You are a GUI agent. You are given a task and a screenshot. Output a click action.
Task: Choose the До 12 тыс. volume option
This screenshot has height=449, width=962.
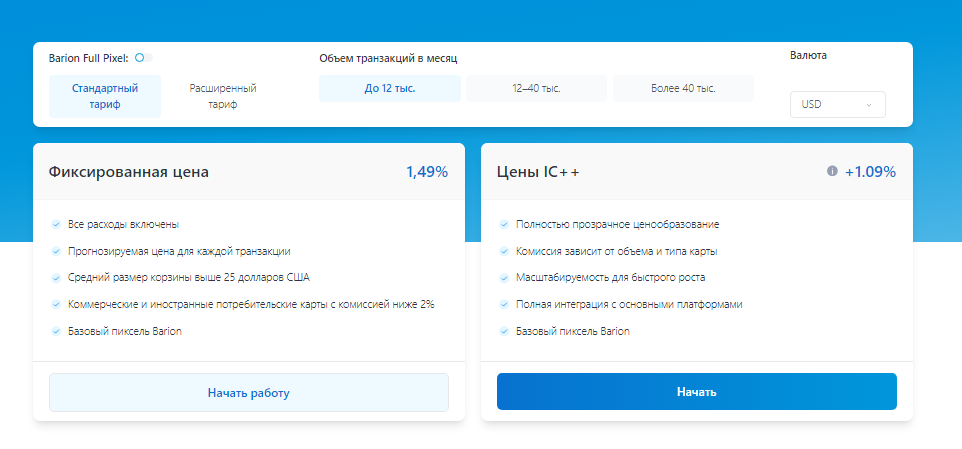(x=390, y=88)
